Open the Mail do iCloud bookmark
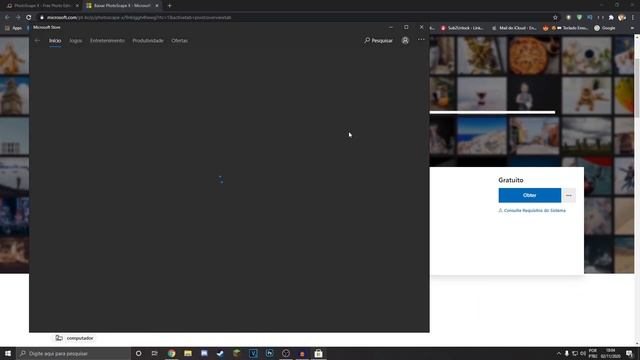Image resolution: width=640 pixels, height=360 pixels. (515, 28)
